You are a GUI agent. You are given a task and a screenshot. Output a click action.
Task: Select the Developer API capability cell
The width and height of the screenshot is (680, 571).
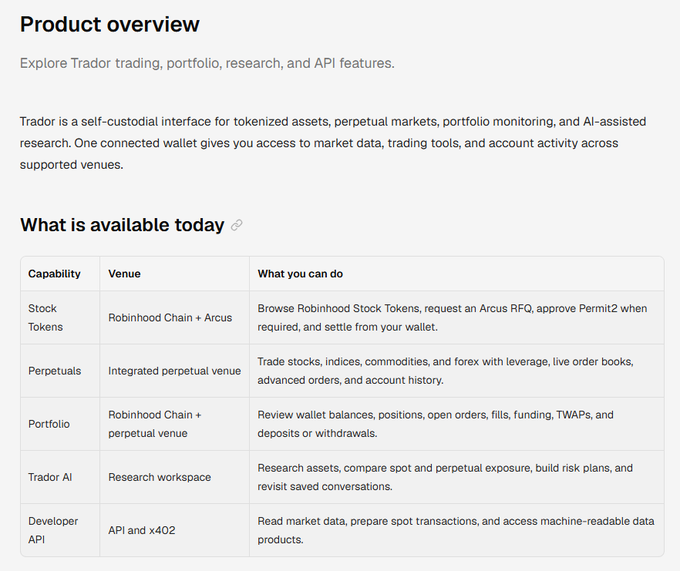60,530
